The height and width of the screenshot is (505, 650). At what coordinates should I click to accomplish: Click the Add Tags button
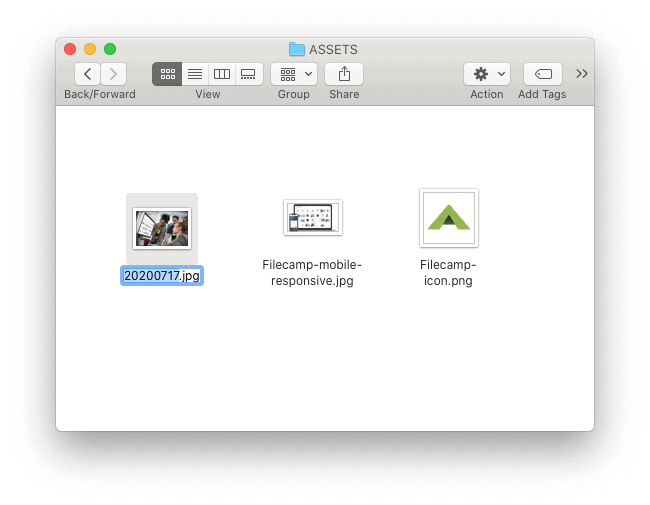[543, 74]
